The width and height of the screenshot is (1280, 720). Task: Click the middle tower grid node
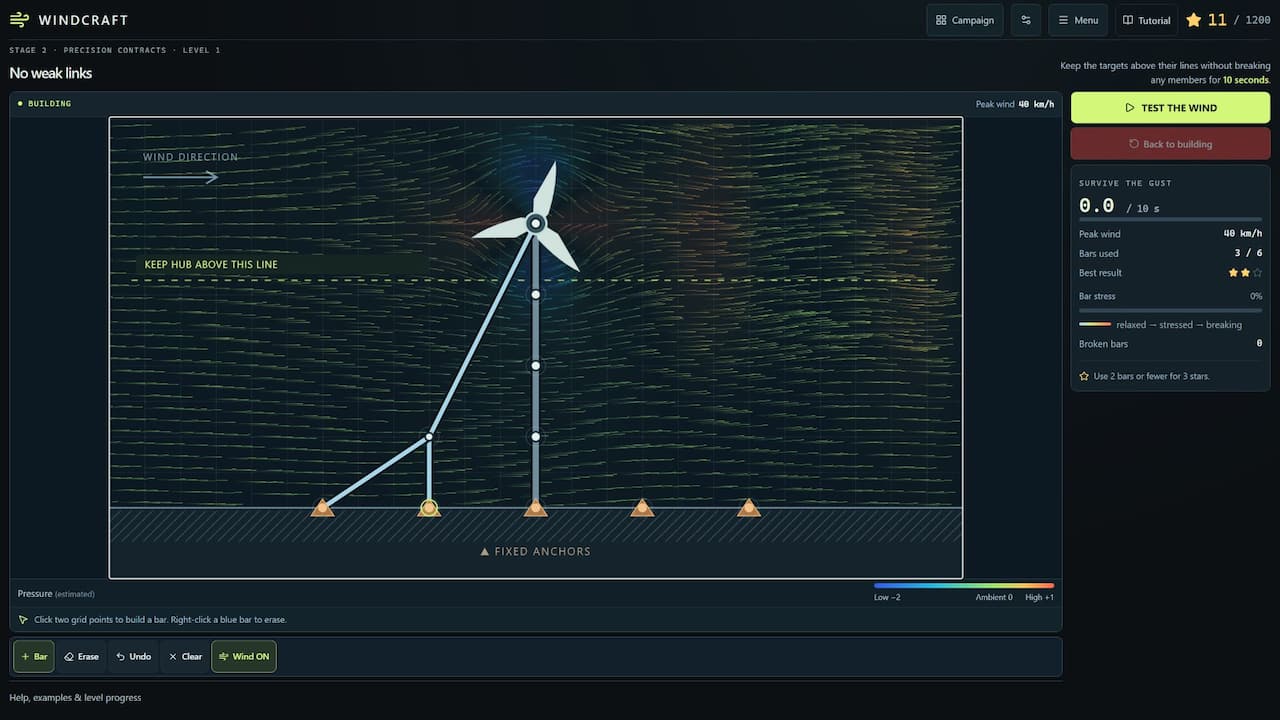coord(535,366)
